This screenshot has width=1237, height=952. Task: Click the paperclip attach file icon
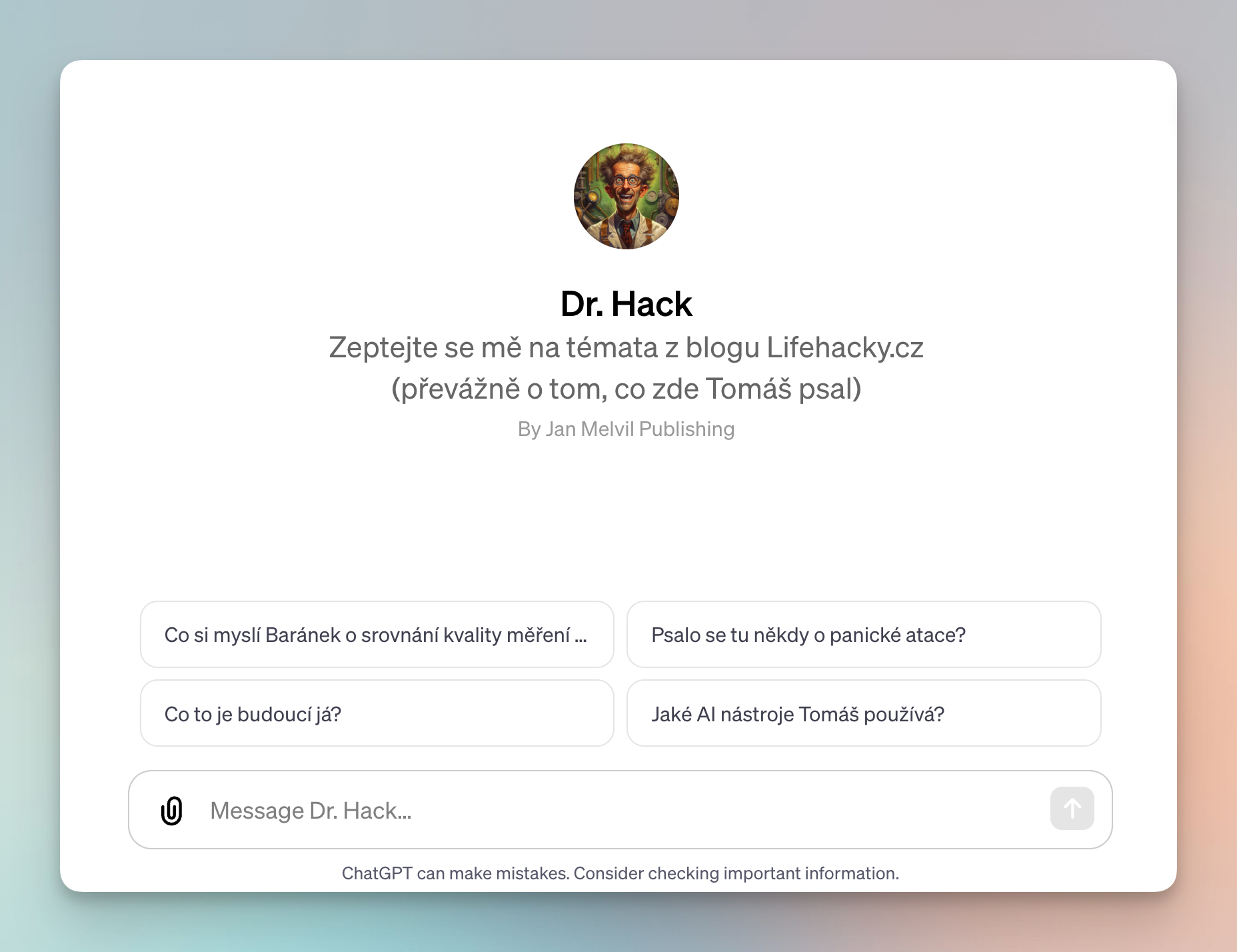171,810
